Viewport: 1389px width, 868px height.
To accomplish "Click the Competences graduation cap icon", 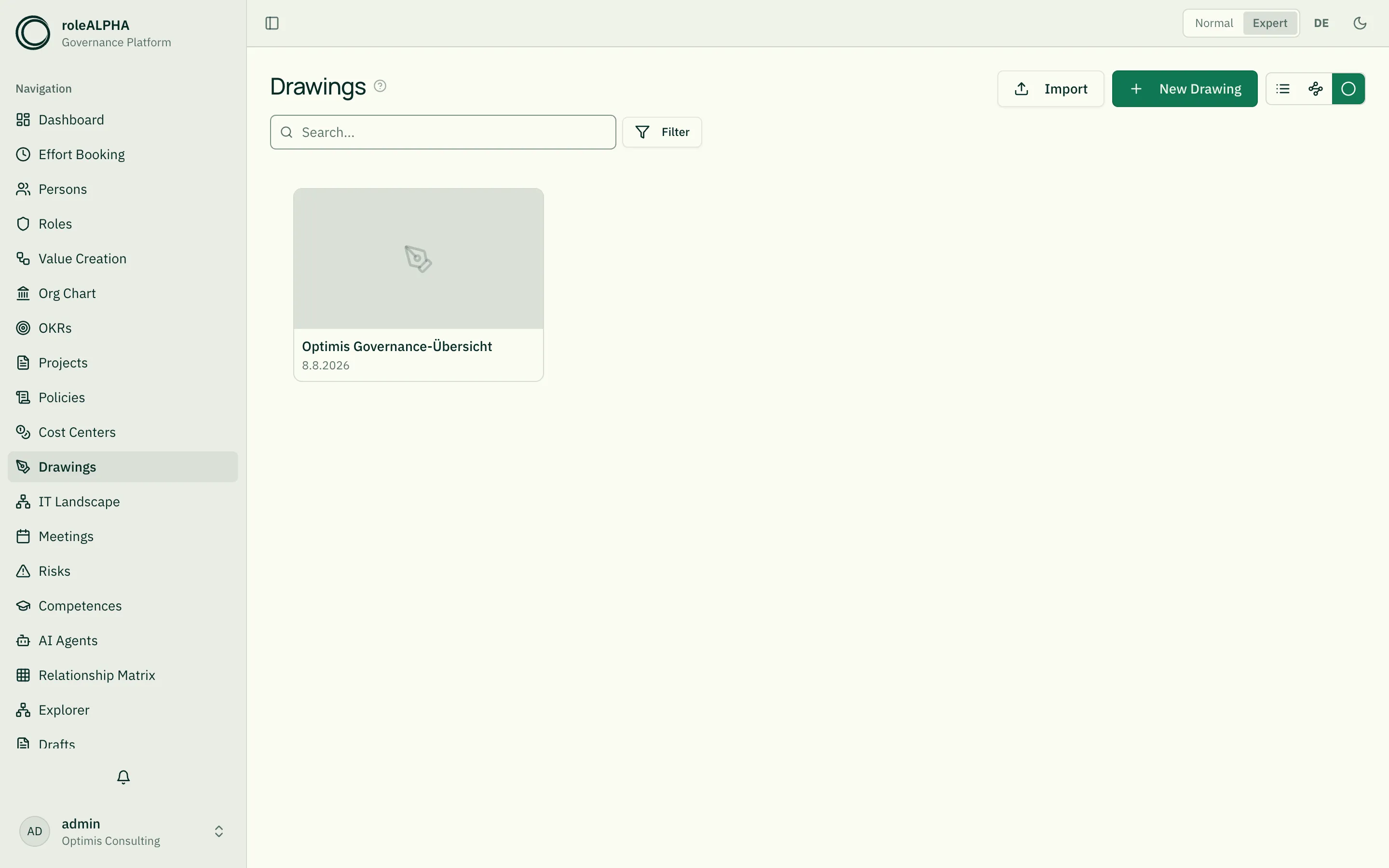I will (x=23, y=606).
